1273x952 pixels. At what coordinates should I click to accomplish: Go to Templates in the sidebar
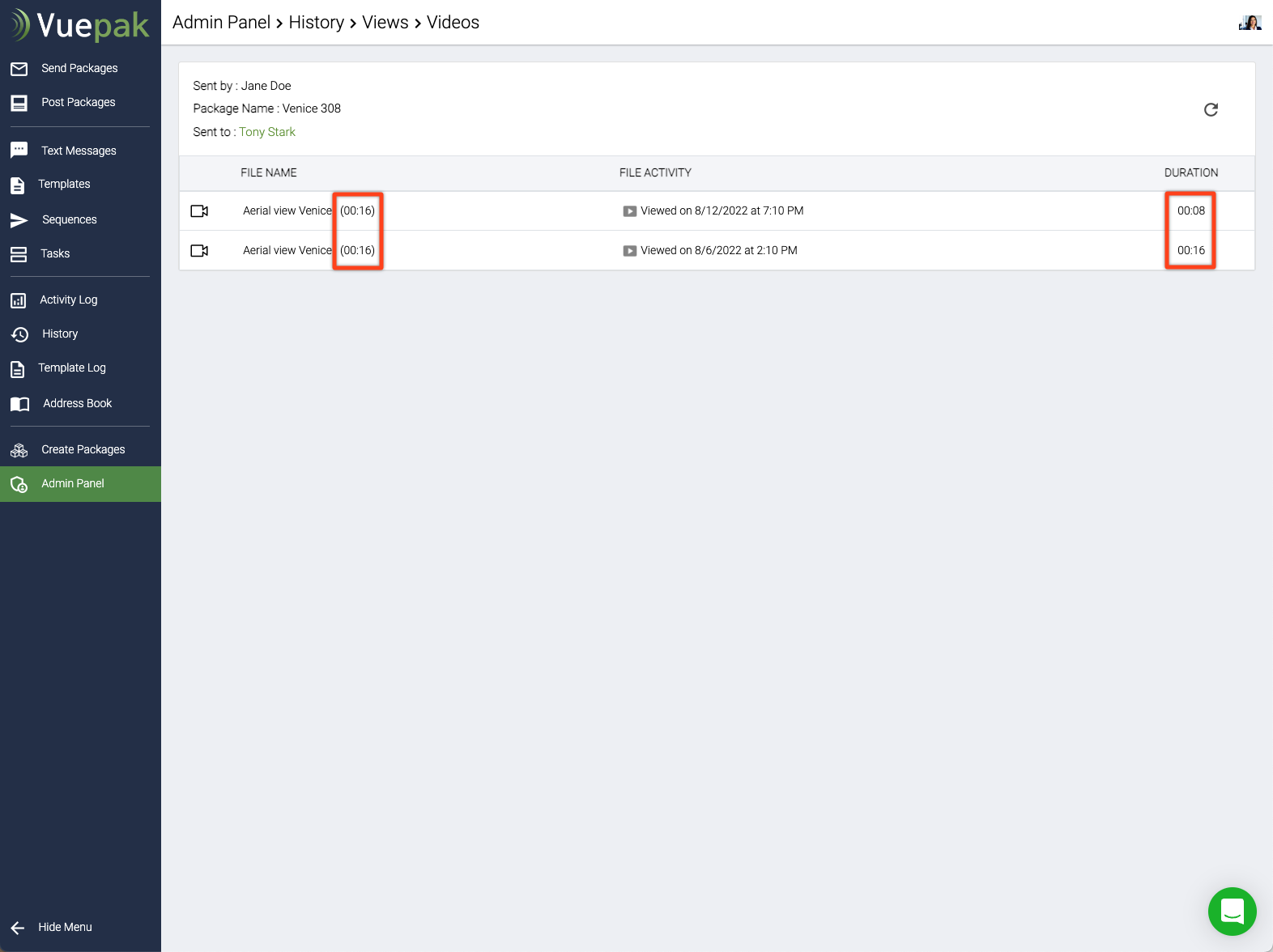coord(64,184)
